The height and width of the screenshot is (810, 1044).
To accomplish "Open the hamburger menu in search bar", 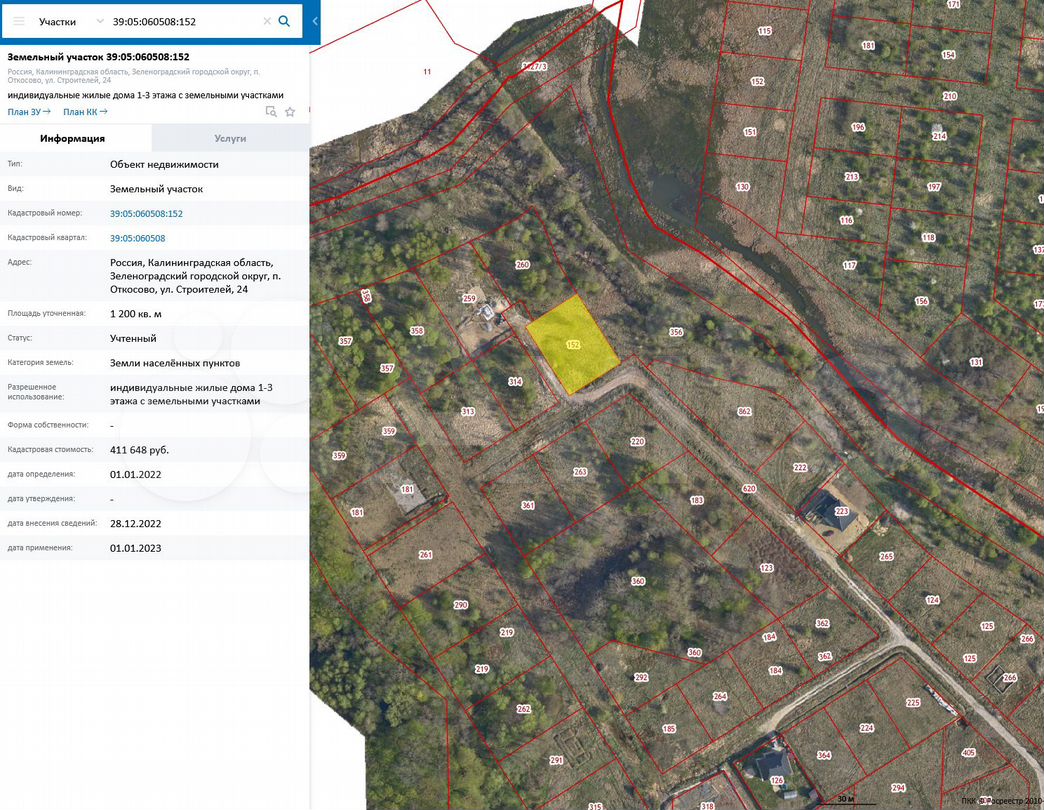I will point(18,21).
